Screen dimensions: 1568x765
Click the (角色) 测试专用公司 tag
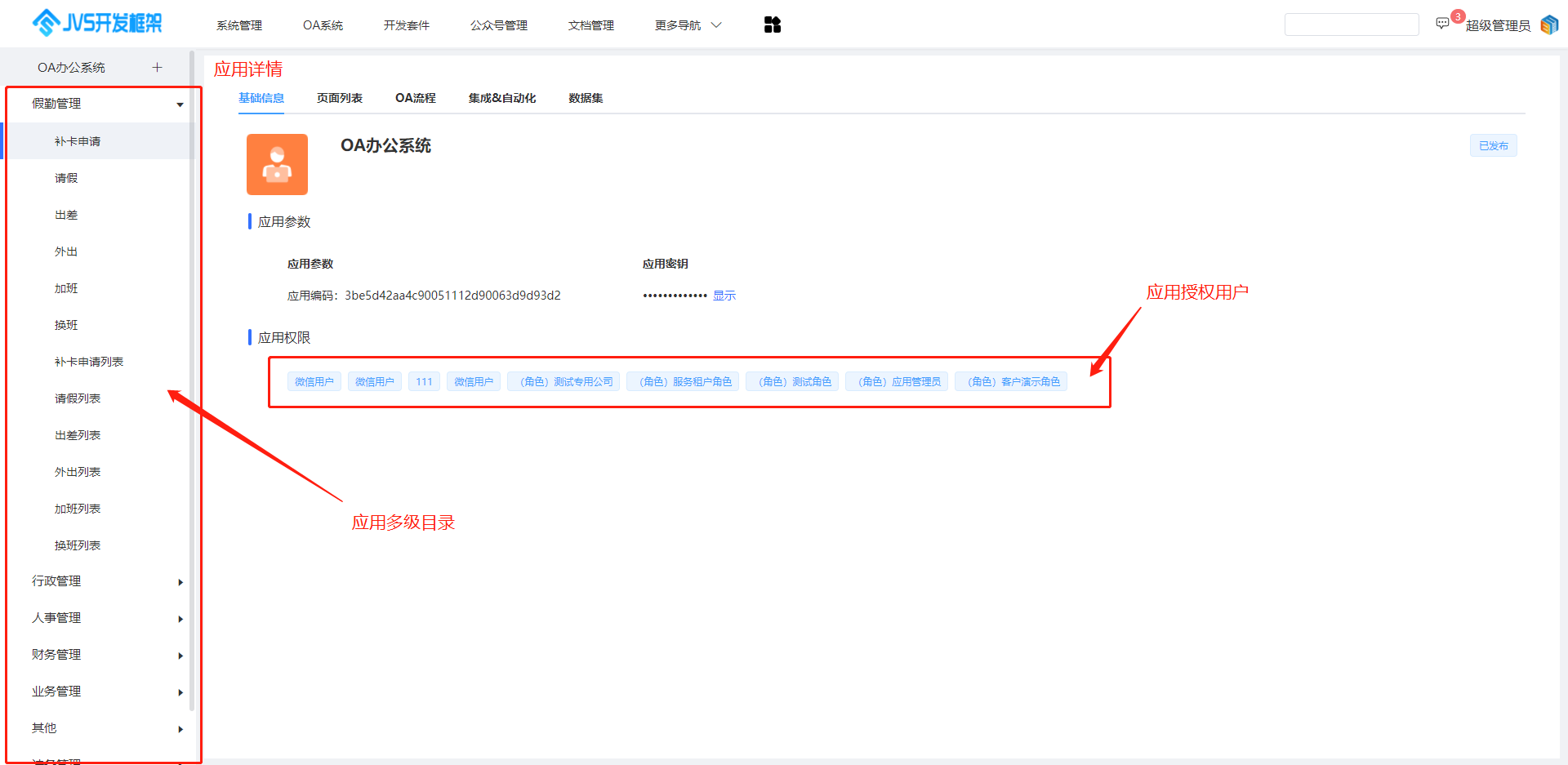(563, 381)
